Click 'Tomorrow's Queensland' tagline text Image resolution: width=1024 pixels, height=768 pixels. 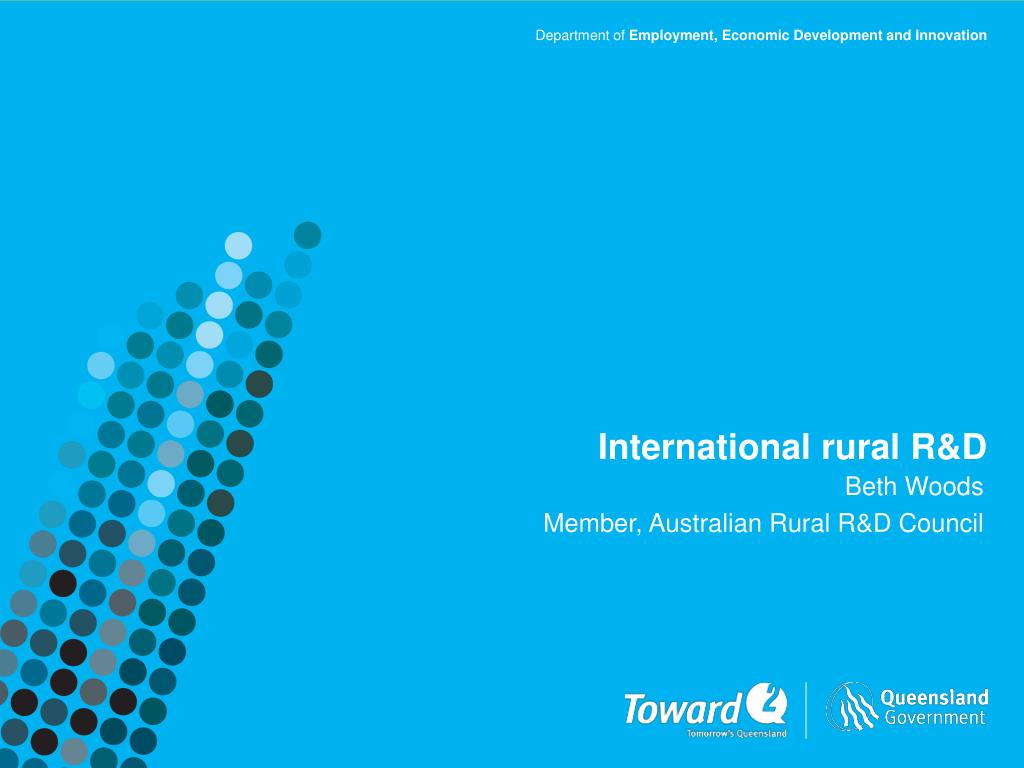(736, 734)
